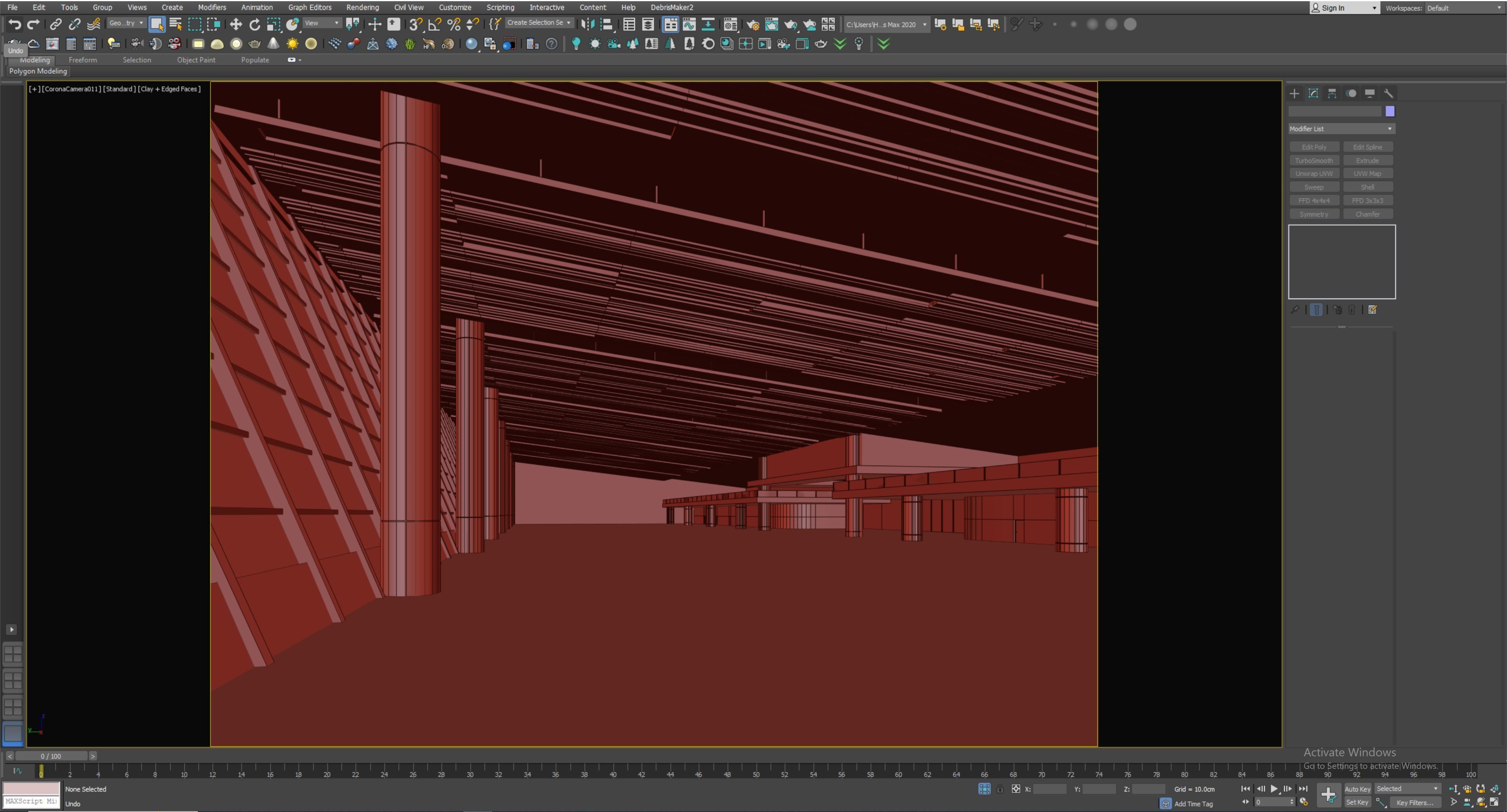Image resolution: width=1507 pixels, height=812 pixels.
Task: Click the Align tool icon
Action: pos(607,24)
